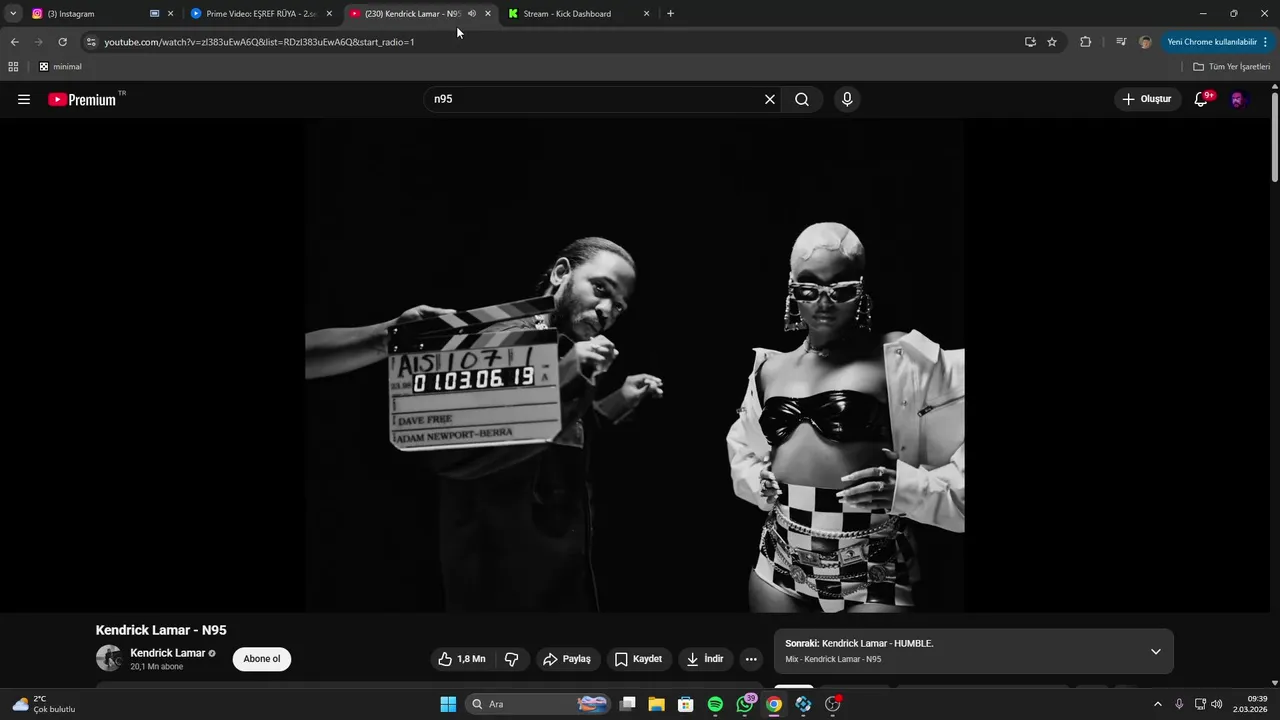Install the app from the address bar icon
1280x720 pixels.
click(1030, 42)
